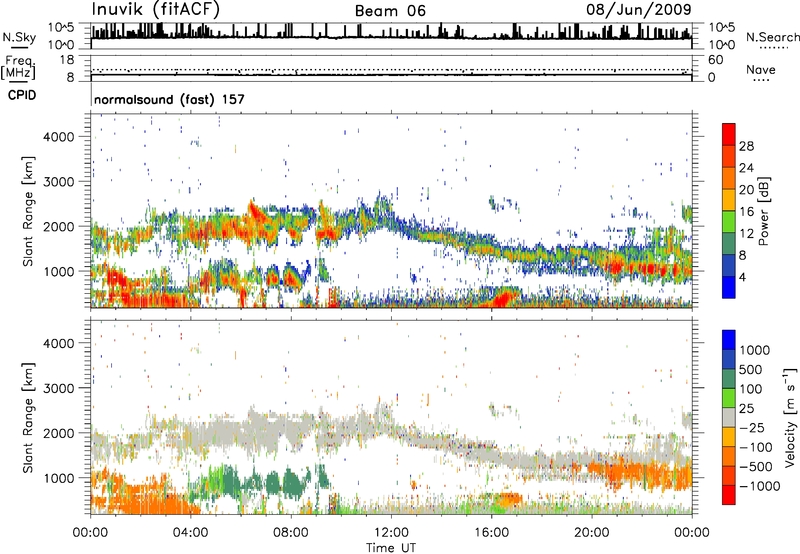The image size is (800, 554).
Task: Click the Velocity [m s-1] colorbar title
Action: pos(791,417)
